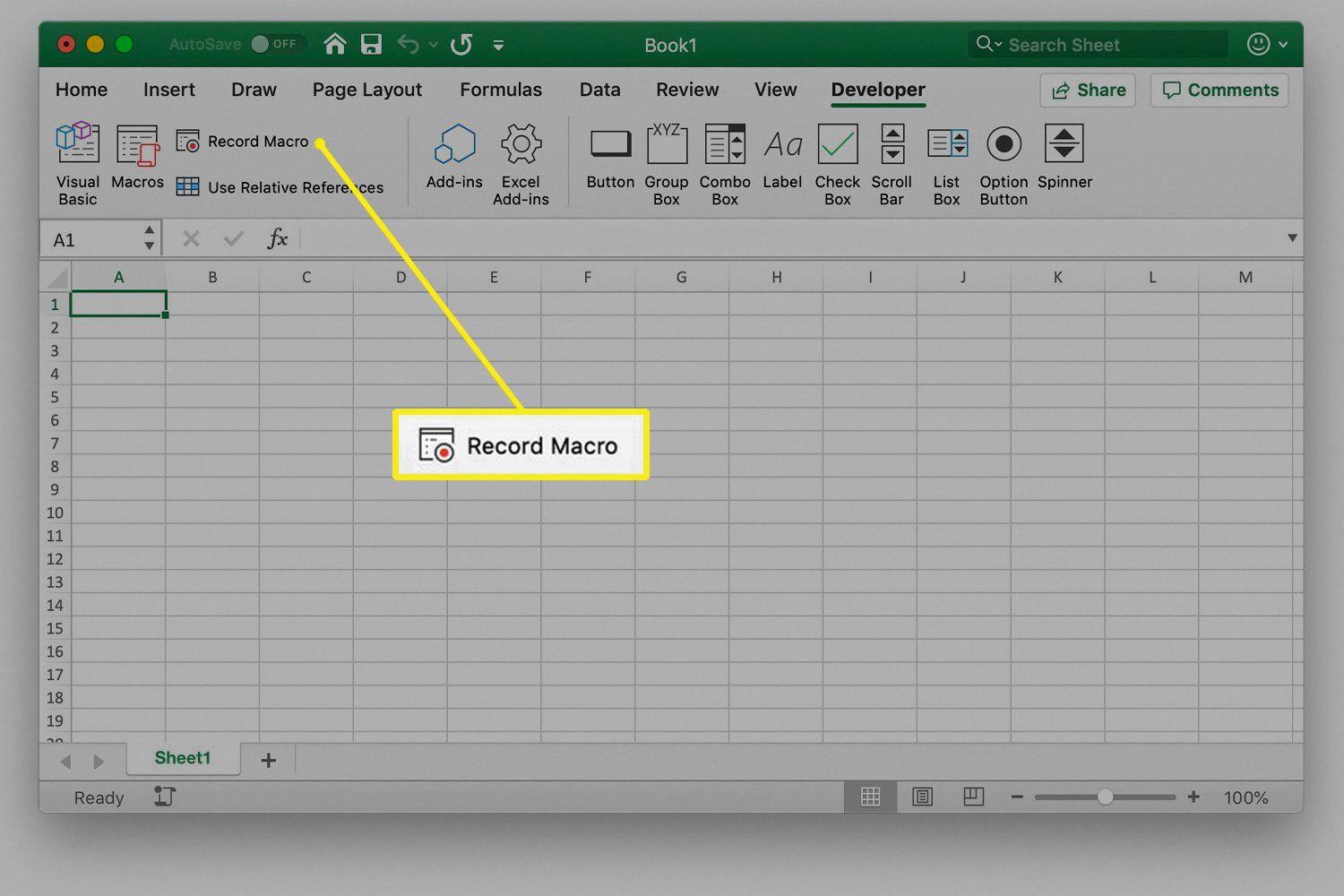1344x896 pixels.
Task: Adjust the zoom slider handle
Action: click(1105, 797)
